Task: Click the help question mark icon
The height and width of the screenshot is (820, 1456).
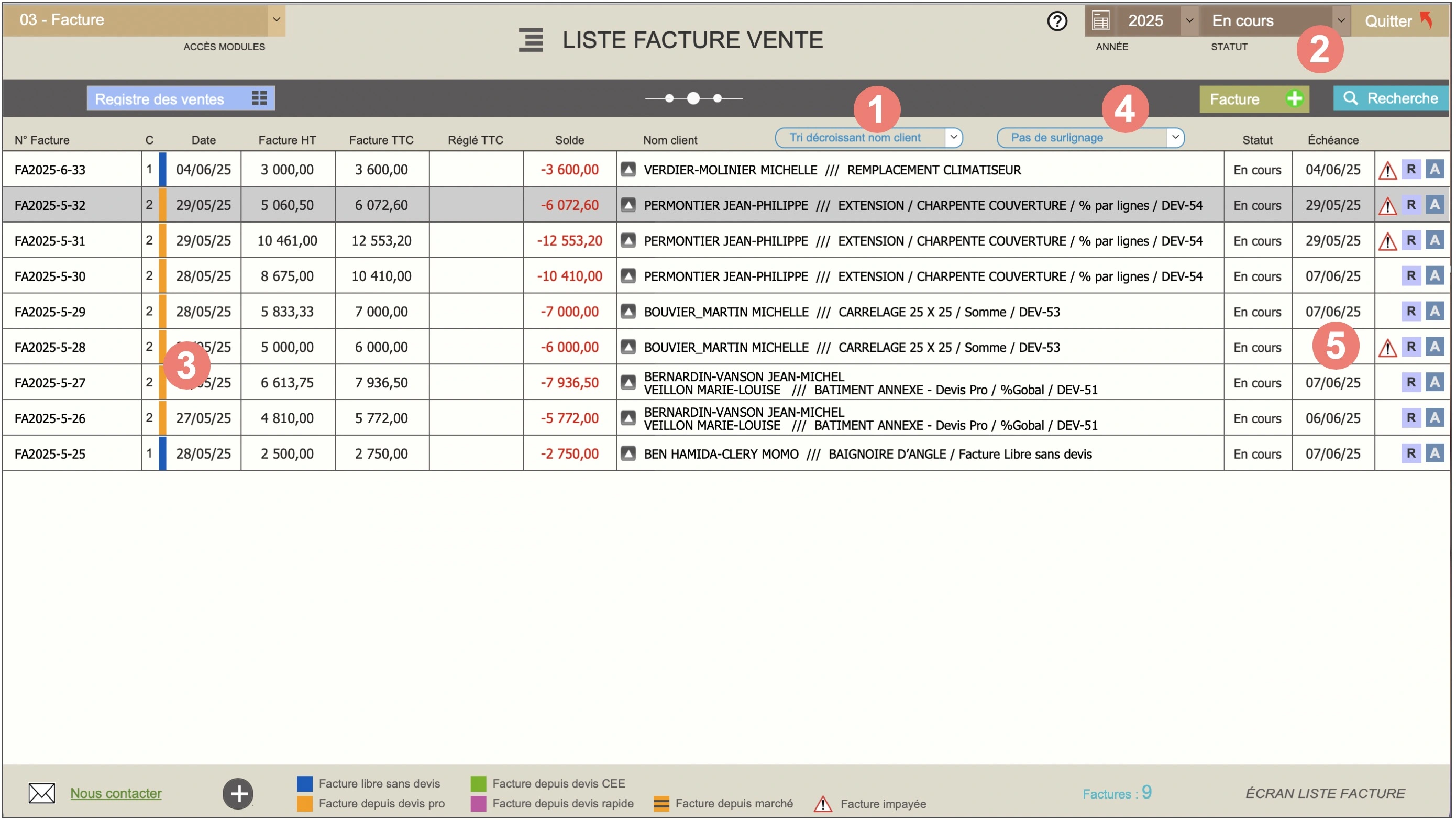Action: tap(1056, 21)
